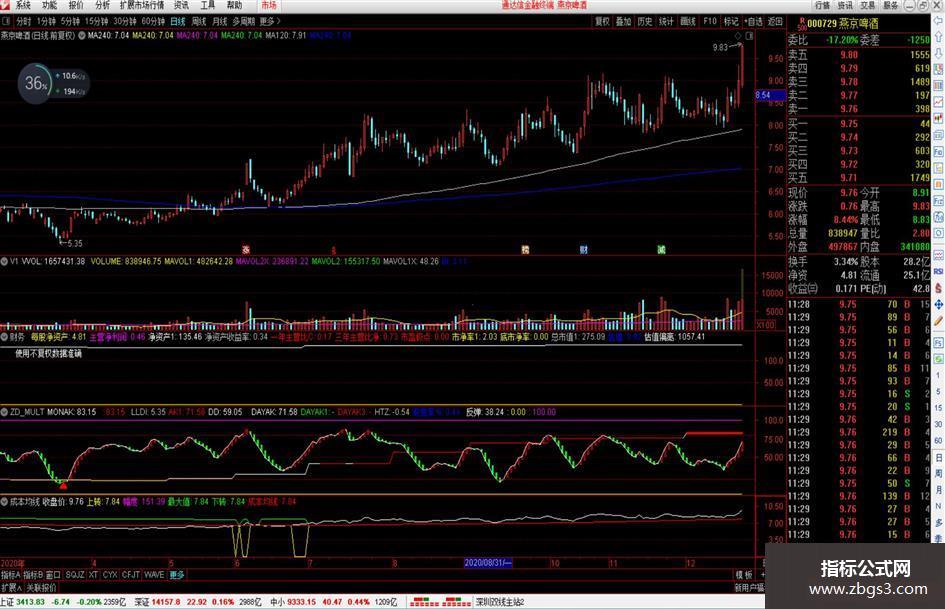Open the 系统 menu

(23, 5)
